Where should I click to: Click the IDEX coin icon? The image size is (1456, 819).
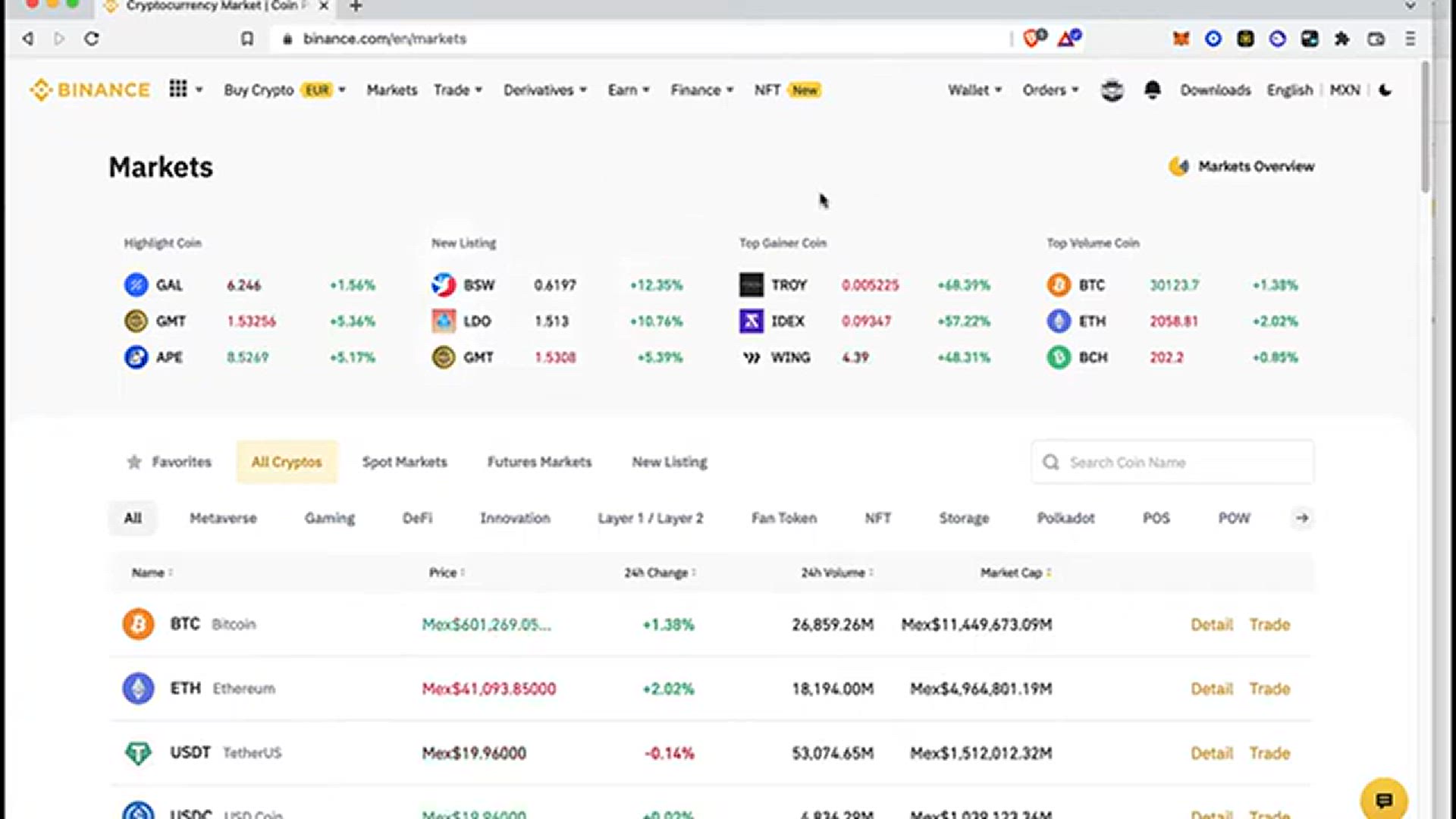coord(752,321)
